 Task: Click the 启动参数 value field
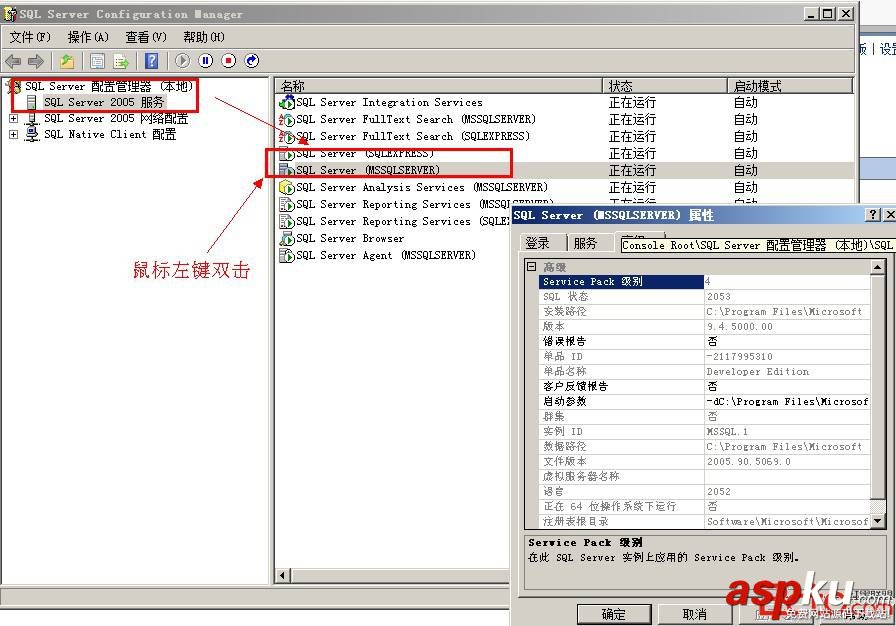[x=787, y=402]
